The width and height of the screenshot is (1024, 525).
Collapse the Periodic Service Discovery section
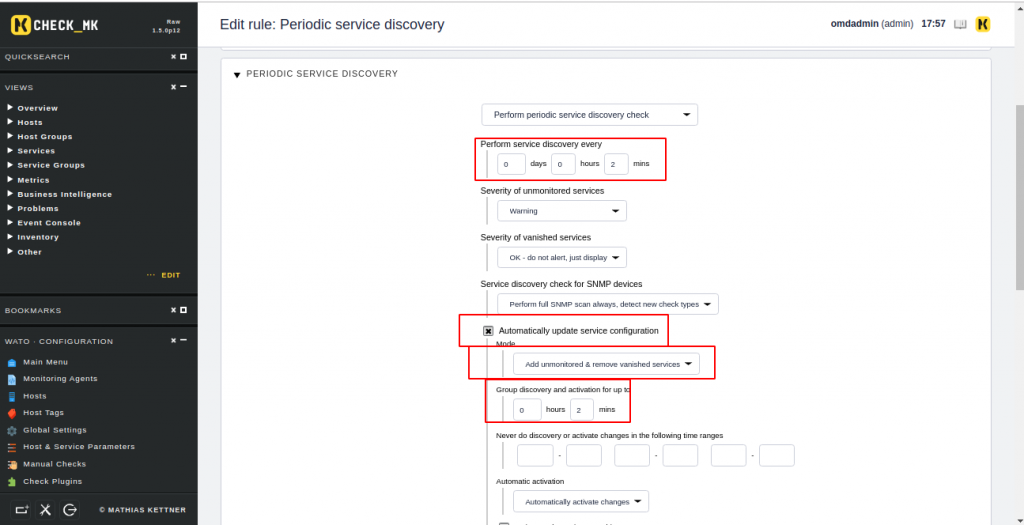(237, 74)
